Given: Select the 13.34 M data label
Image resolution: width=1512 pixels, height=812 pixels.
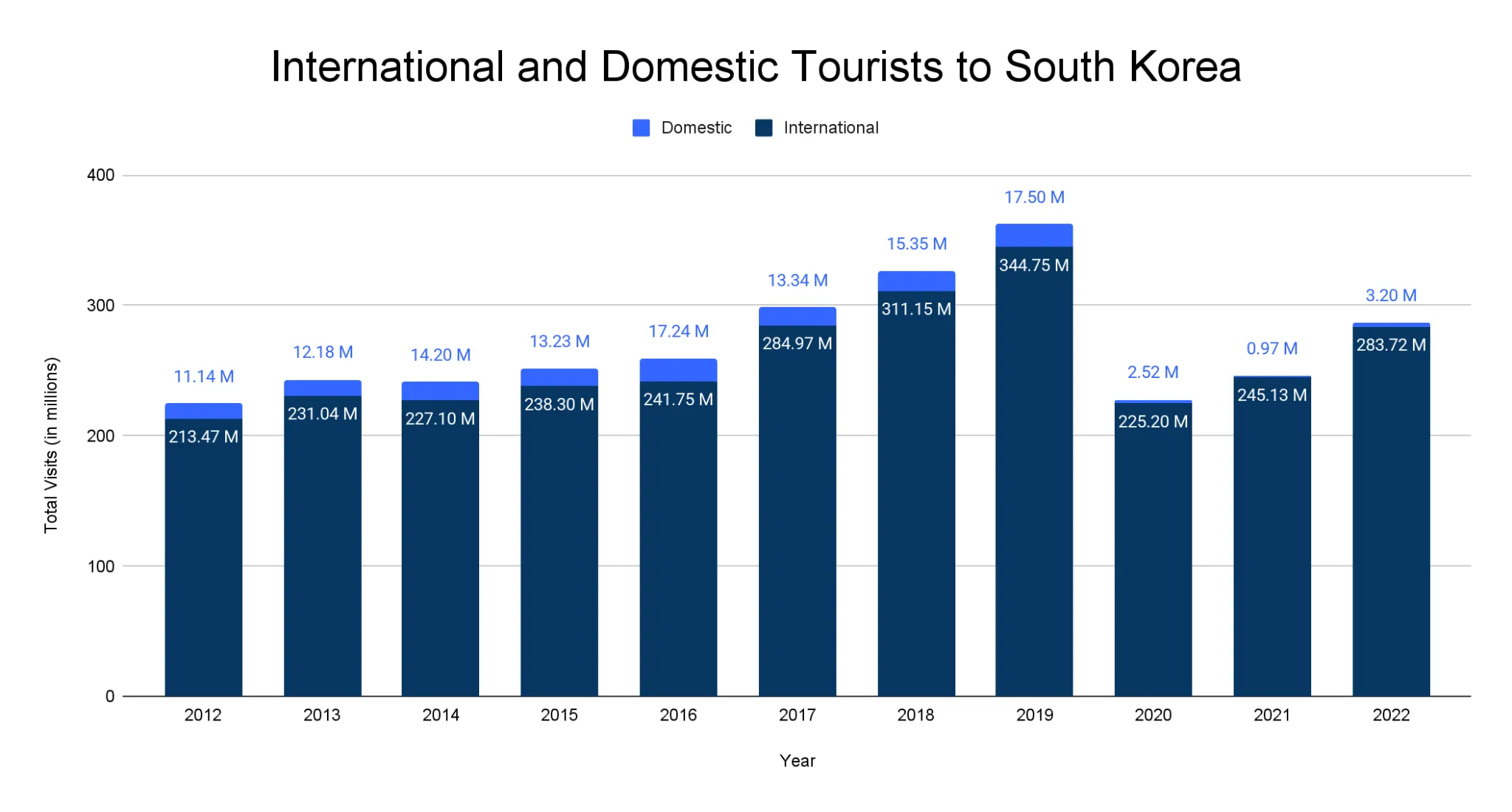Looking at the screenshot, I should (x=797, y=281).
